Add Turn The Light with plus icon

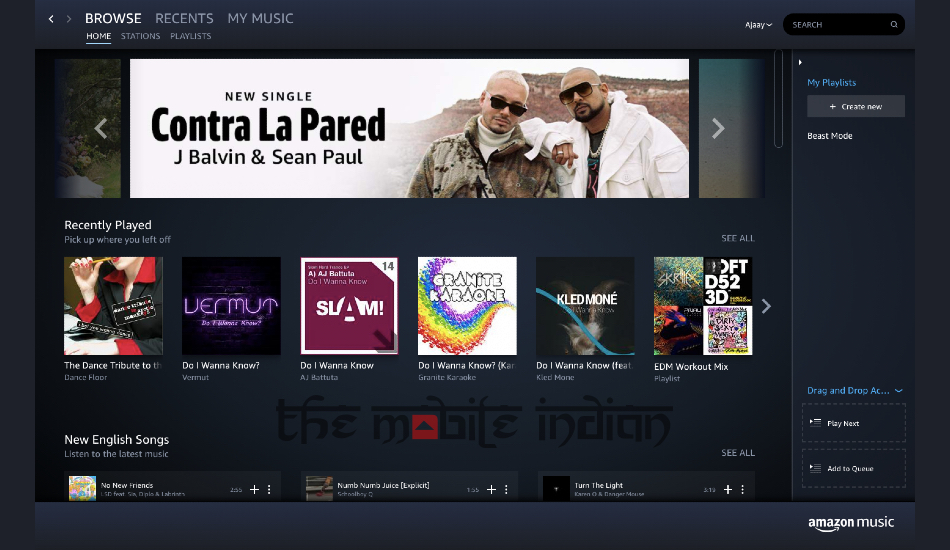pos(728,489)
